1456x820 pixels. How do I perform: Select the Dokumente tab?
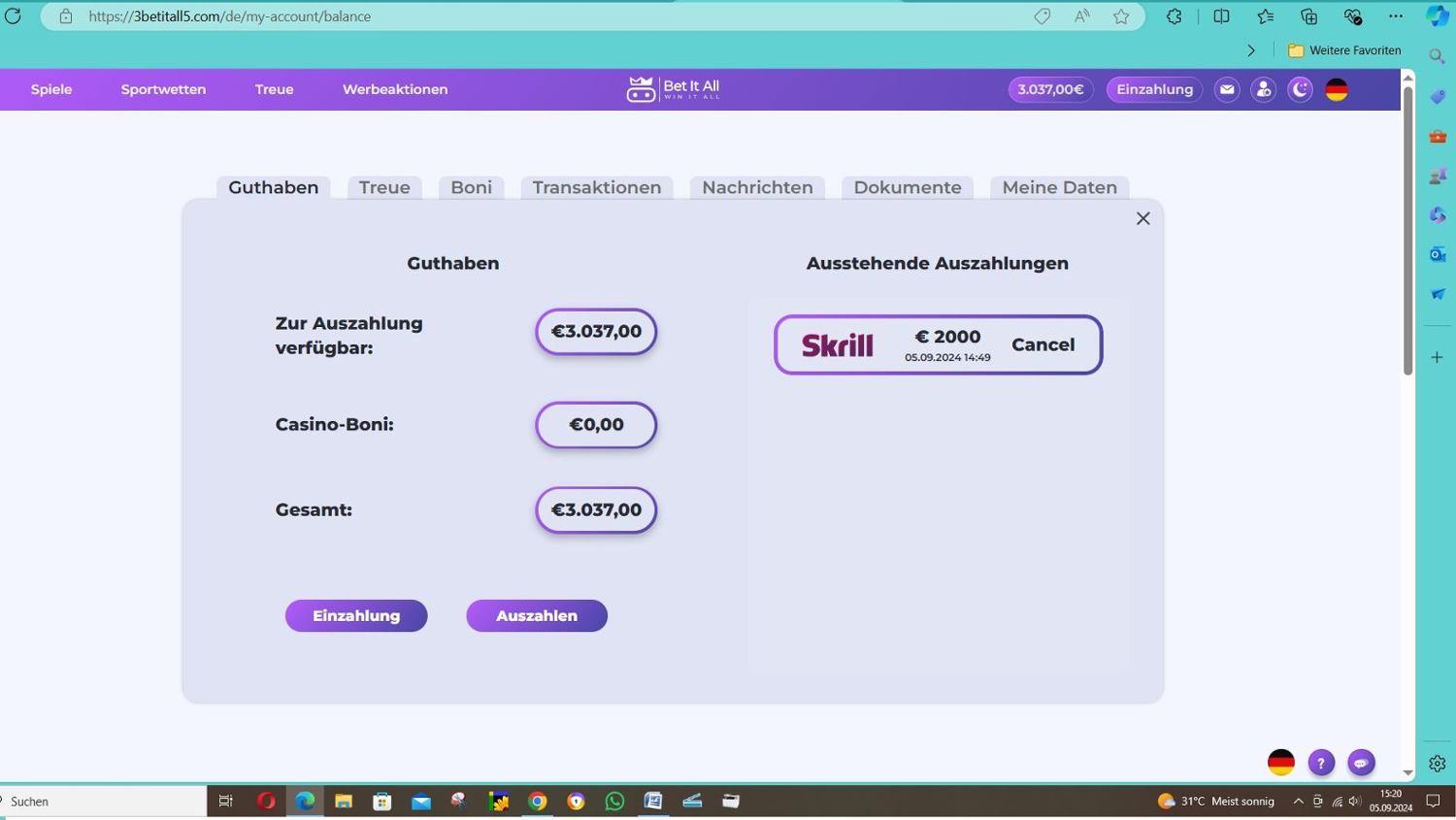click(907, 187)
